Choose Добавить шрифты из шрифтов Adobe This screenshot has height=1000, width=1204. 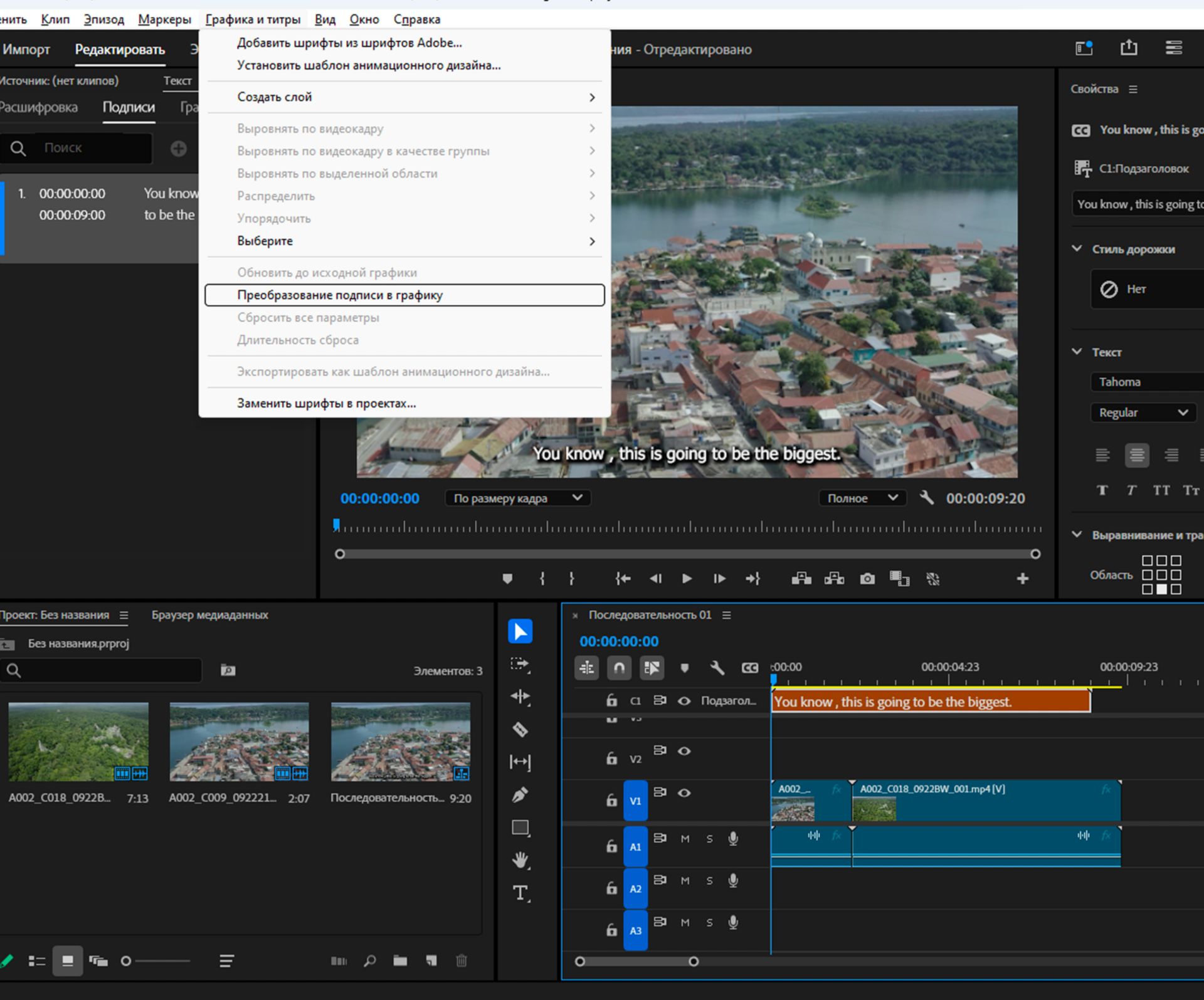coord(404,43)
